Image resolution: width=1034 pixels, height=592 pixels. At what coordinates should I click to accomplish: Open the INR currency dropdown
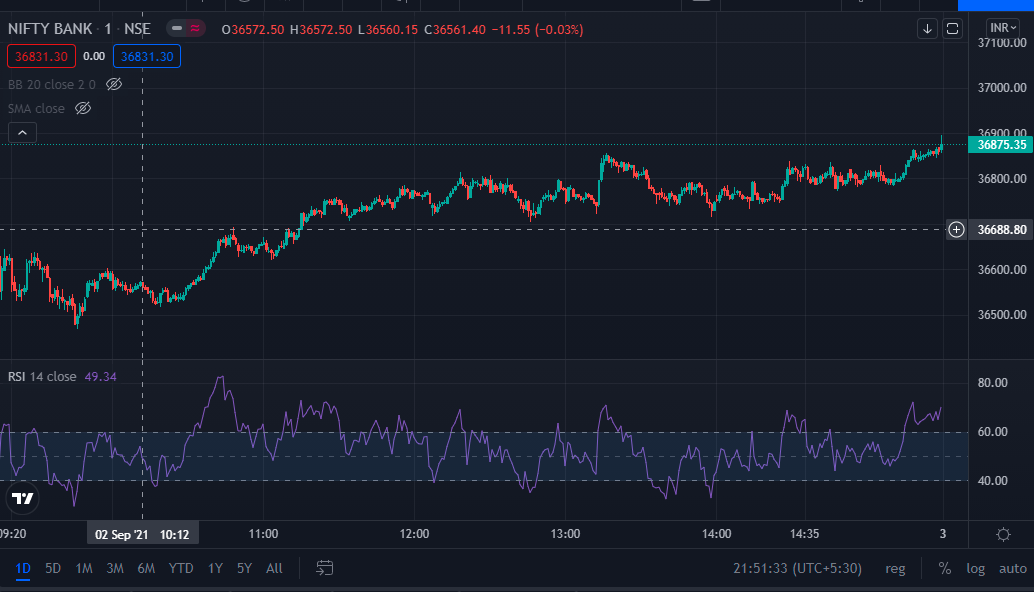[1003, 28]
